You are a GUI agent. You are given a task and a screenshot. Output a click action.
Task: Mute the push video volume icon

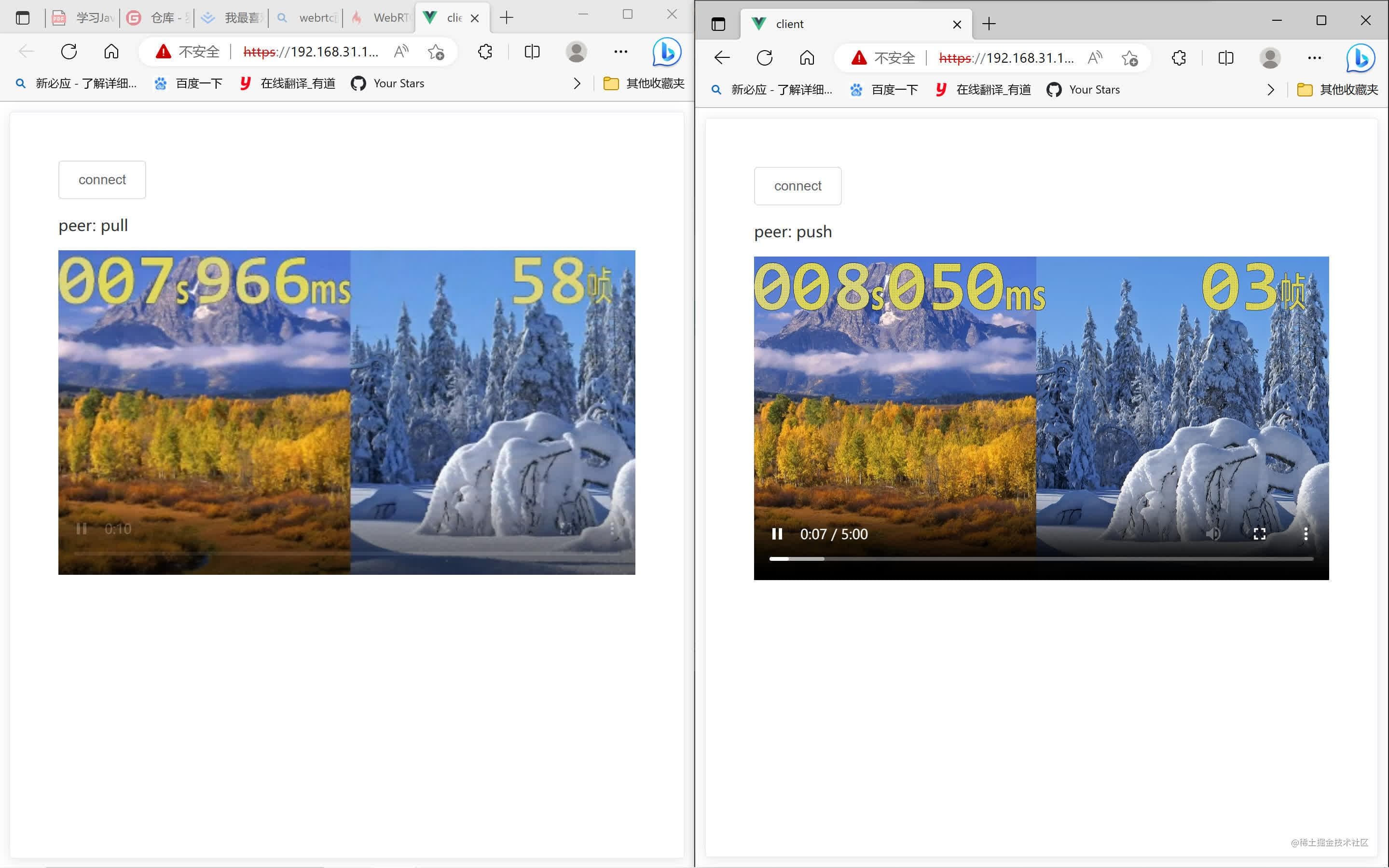tap(1213, 534)
